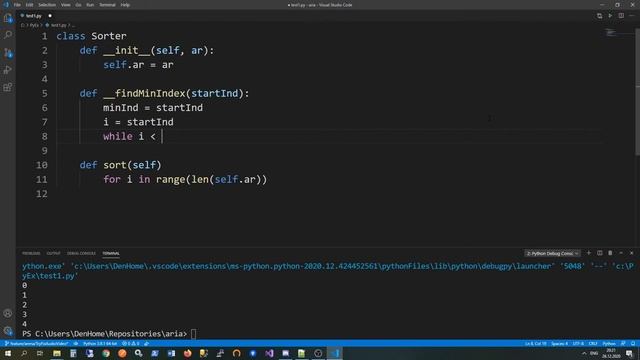Select the Terminal panel tab

(x=111, y=253)
